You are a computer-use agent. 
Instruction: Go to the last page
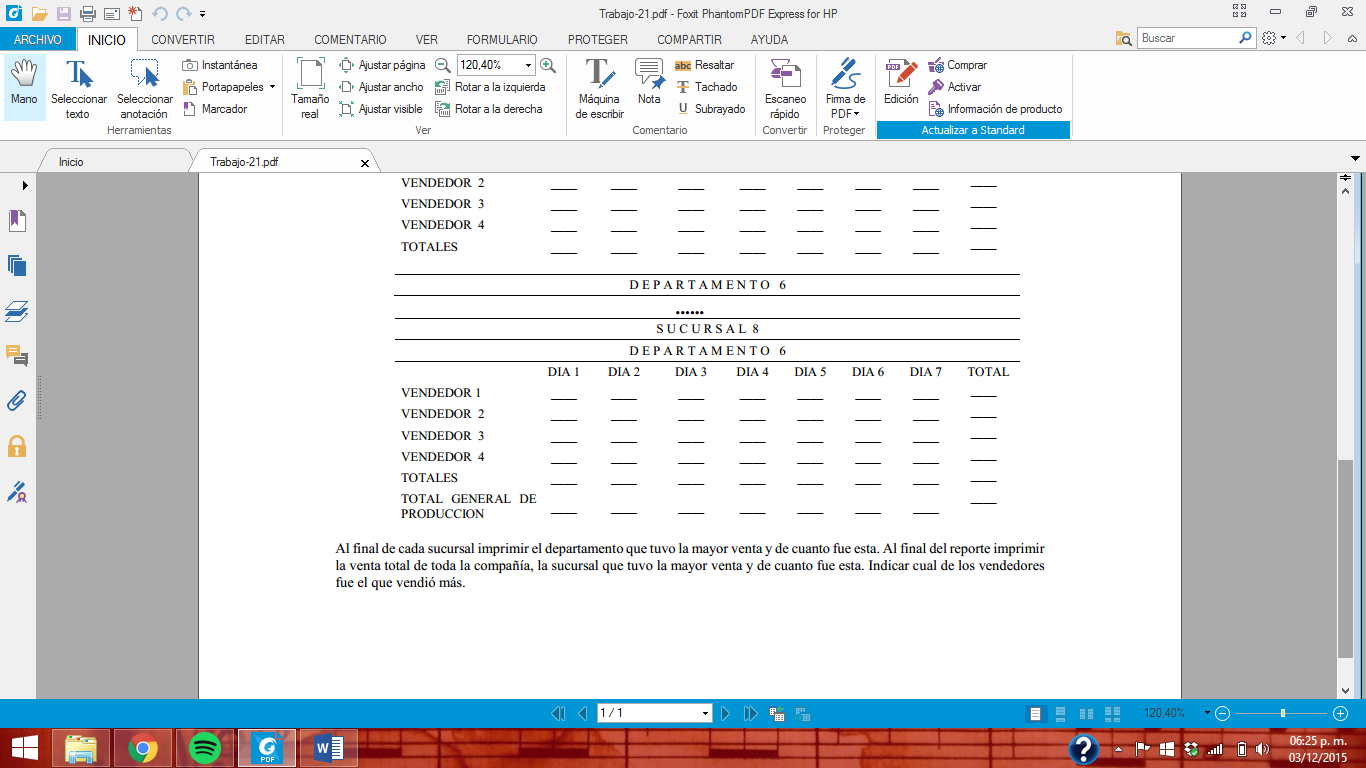(x=750, y=713)
